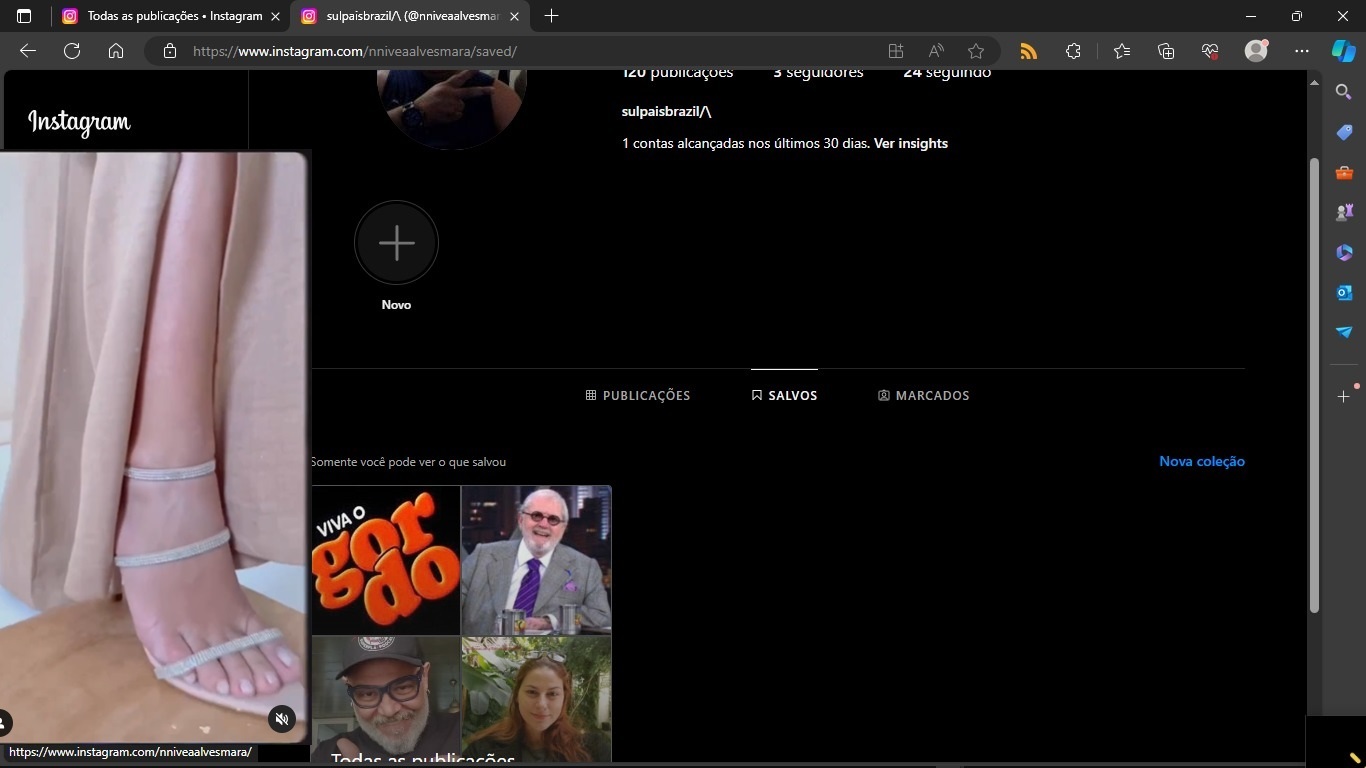Toggle the favorite star for this page
The height and width of the screenshot is (768, 1366).
(976, 51)
